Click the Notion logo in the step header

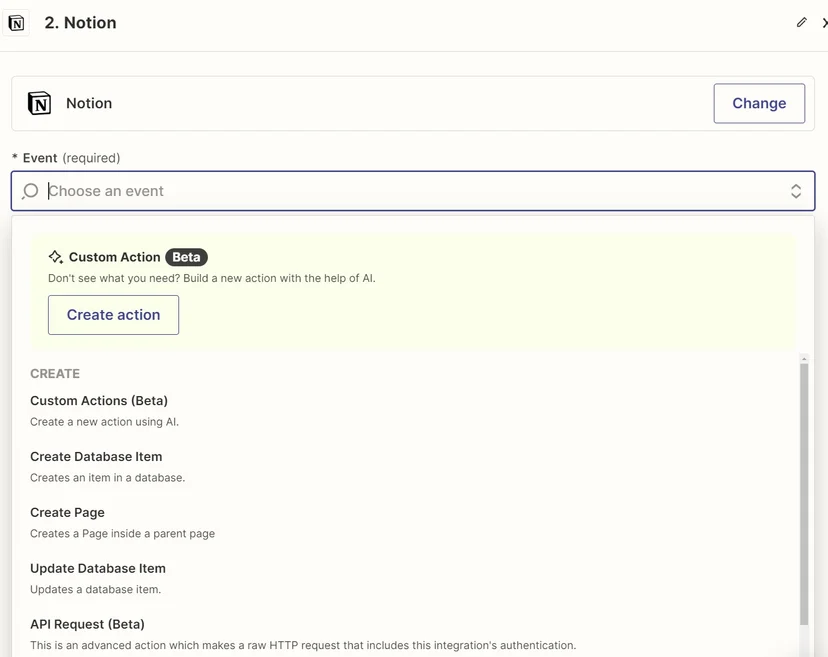16,23
